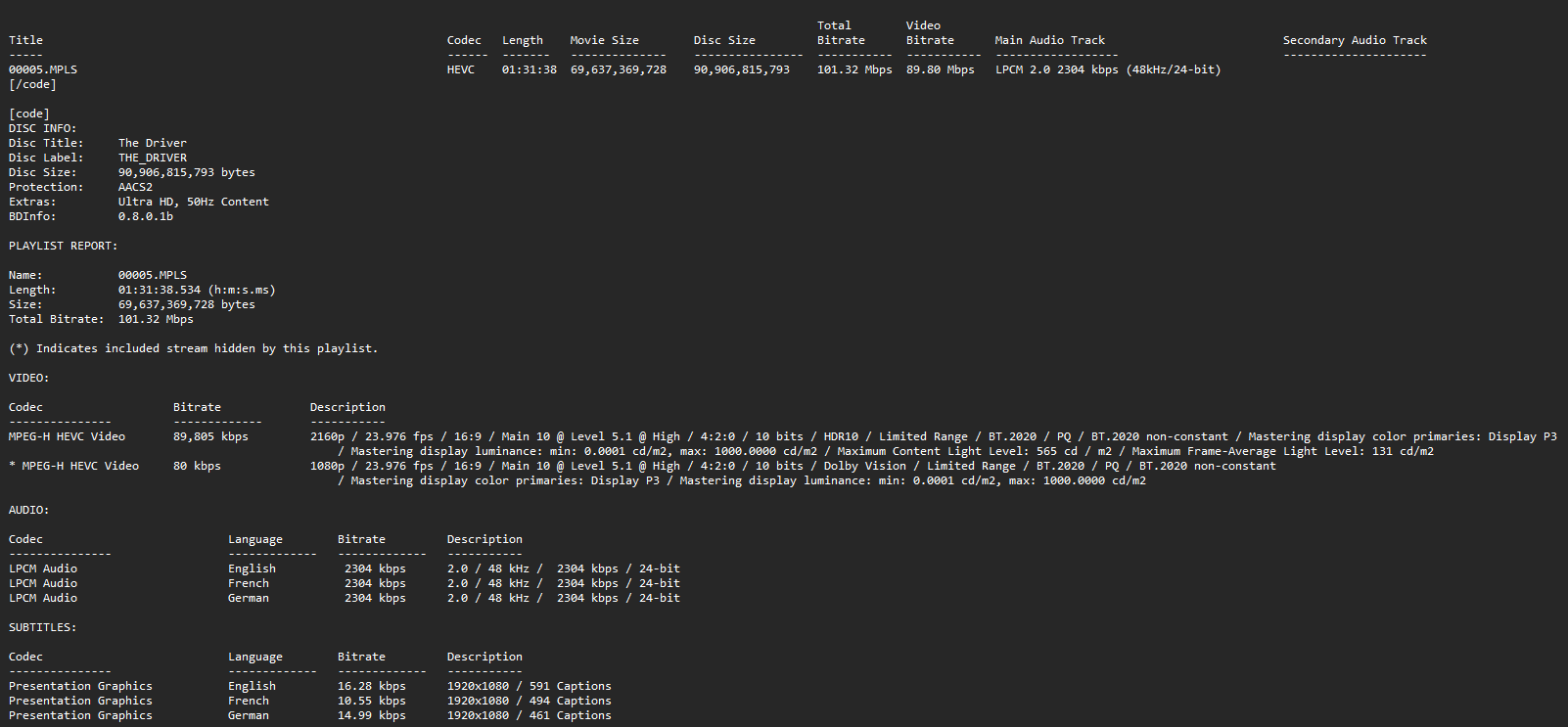Image resolution: width=1568 pixels, height=727 pixels.
Task: Select BDInfo version 0.8.0.1b
Action: point(145,216)
